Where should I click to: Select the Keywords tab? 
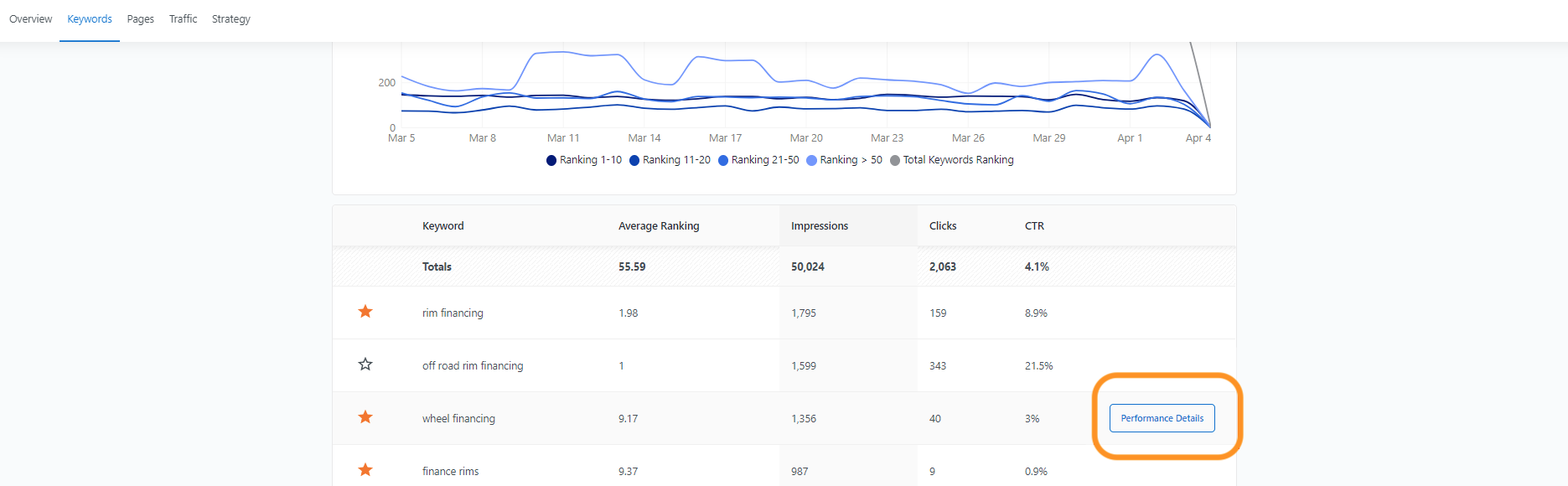tap(90, 19)
